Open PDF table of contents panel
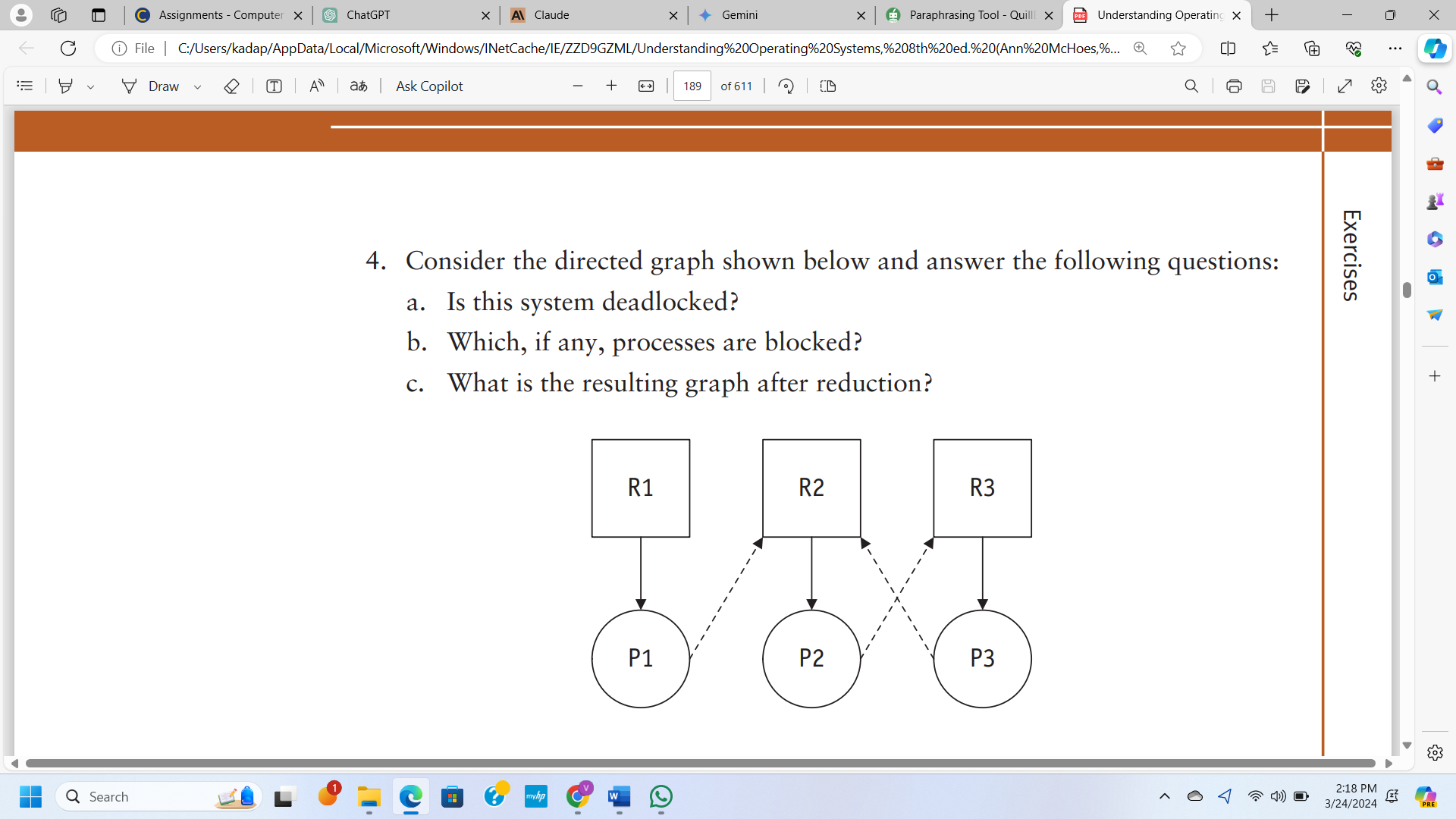 click(x=25, y=86)
